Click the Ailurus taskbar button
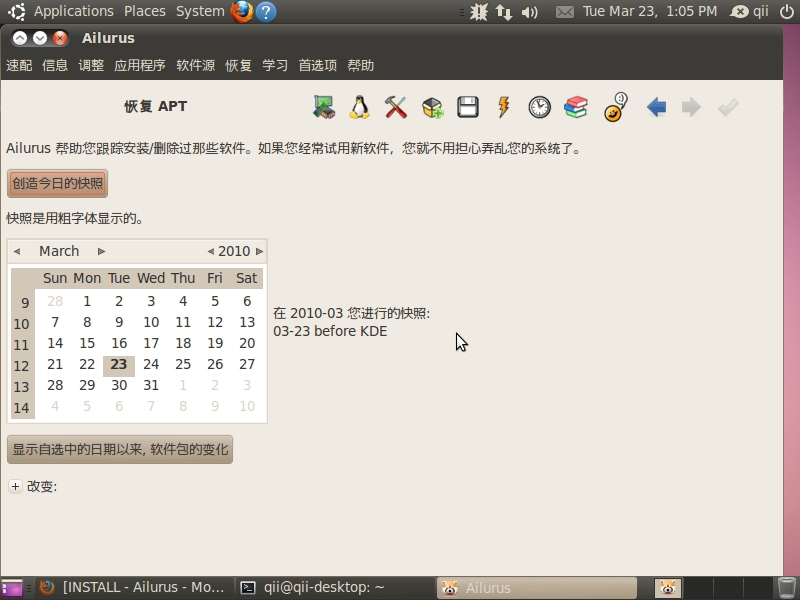 [x=537, y=588]
